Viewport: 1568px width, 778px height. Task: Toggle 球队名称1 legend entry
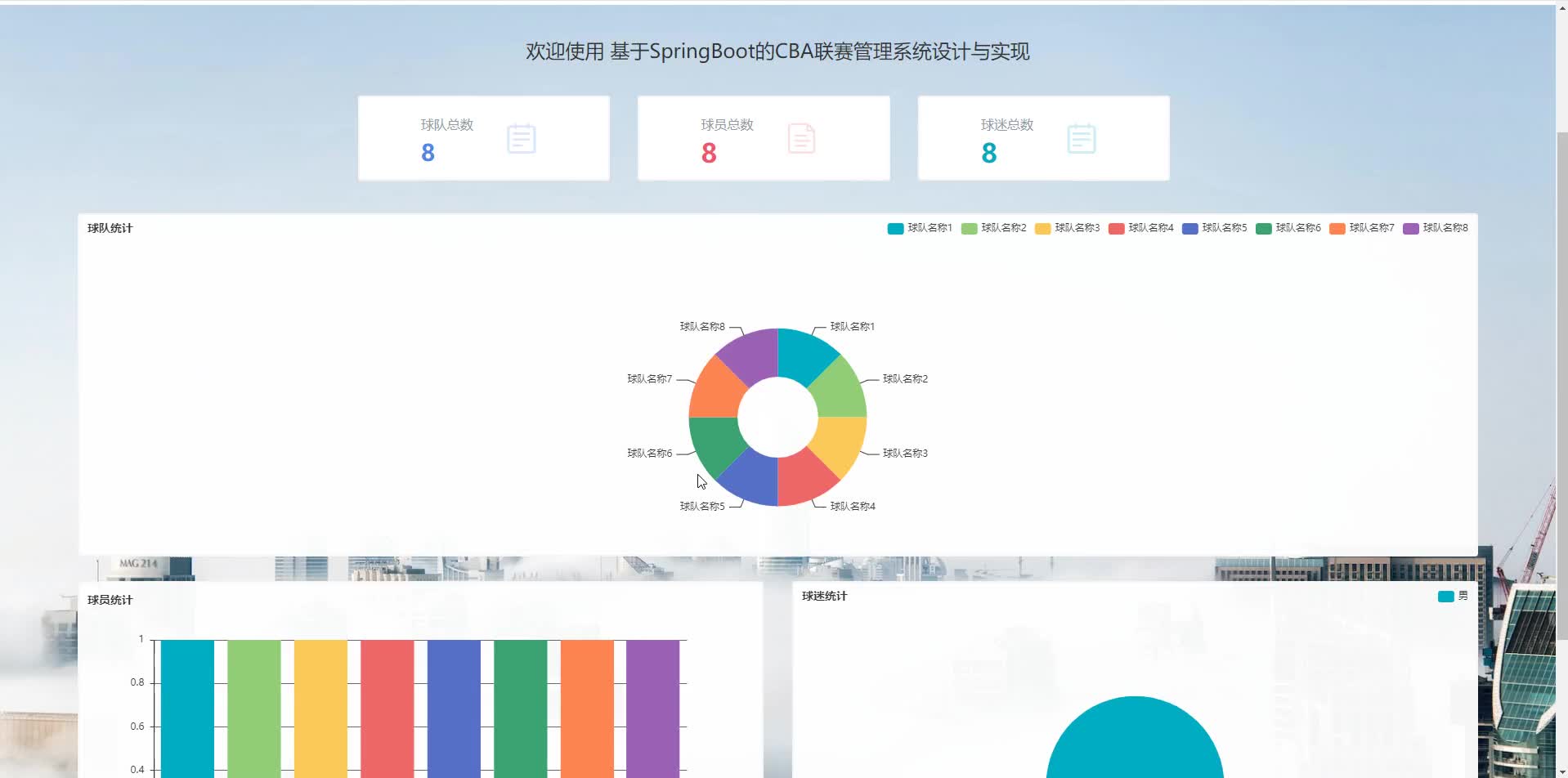pos(920,228)
